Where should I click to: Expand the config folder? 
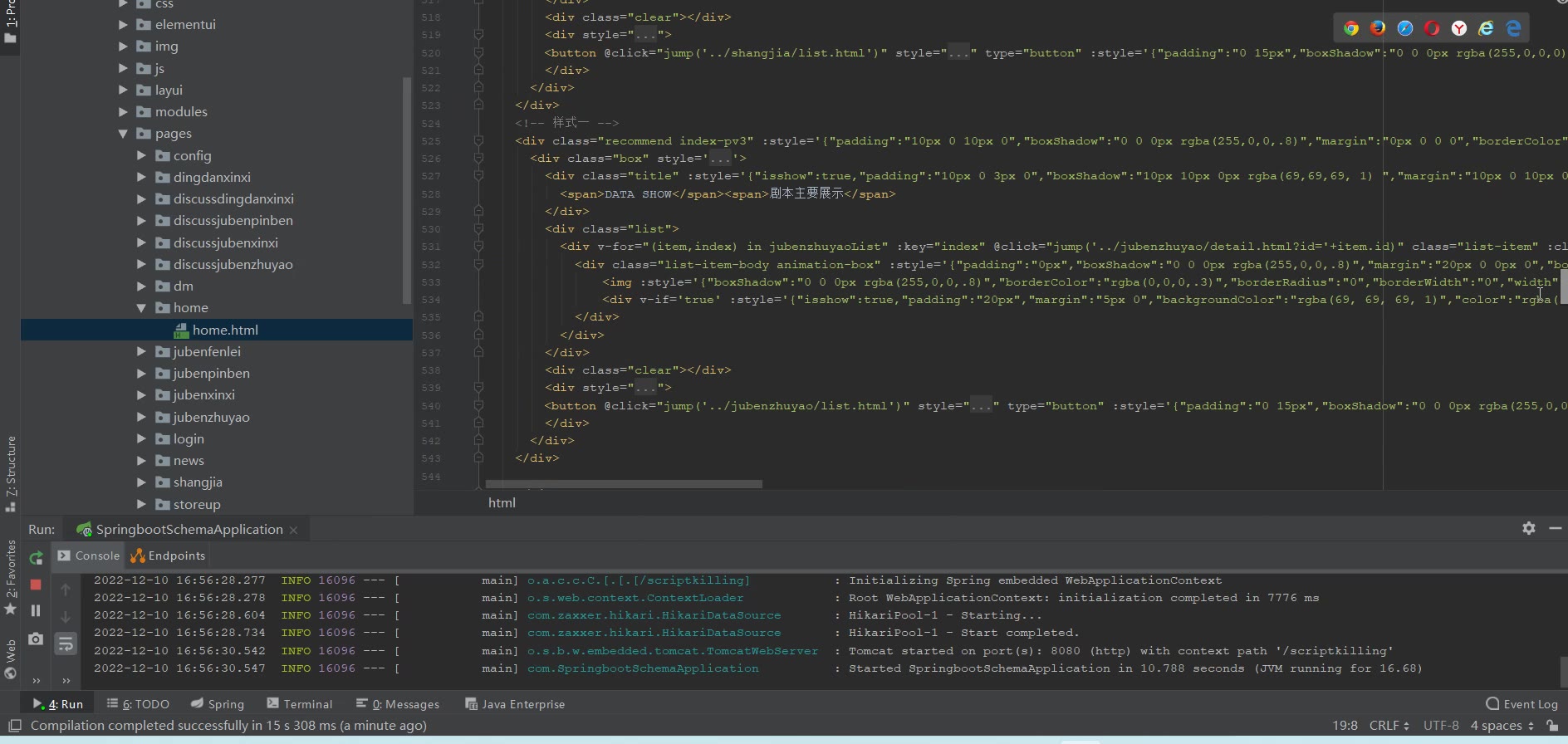tap(141, 155)
